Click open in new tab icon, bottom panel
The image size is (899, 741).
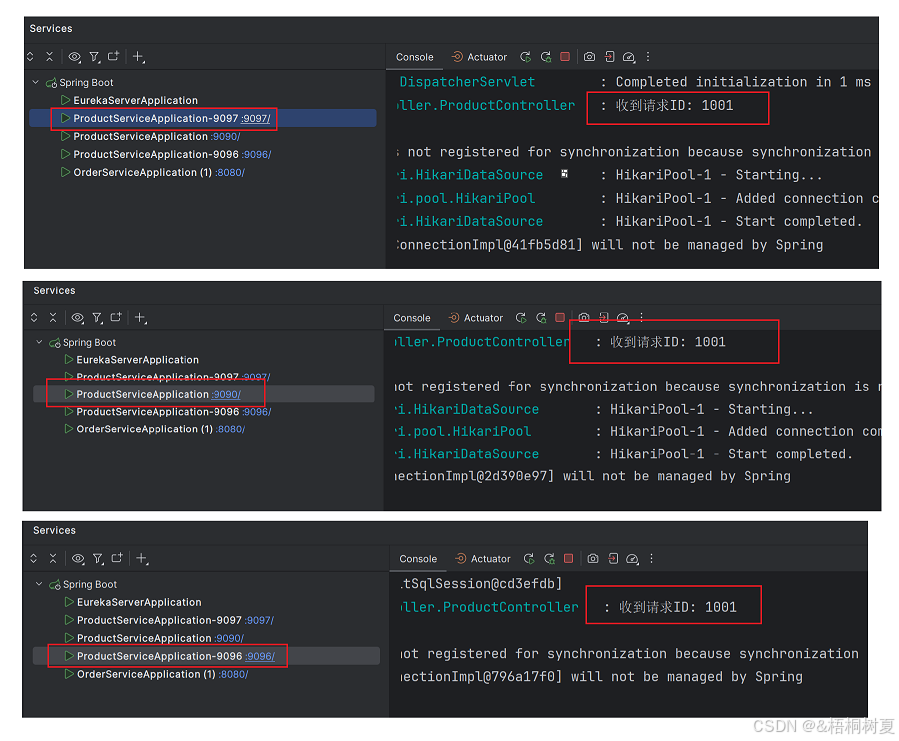117,558
